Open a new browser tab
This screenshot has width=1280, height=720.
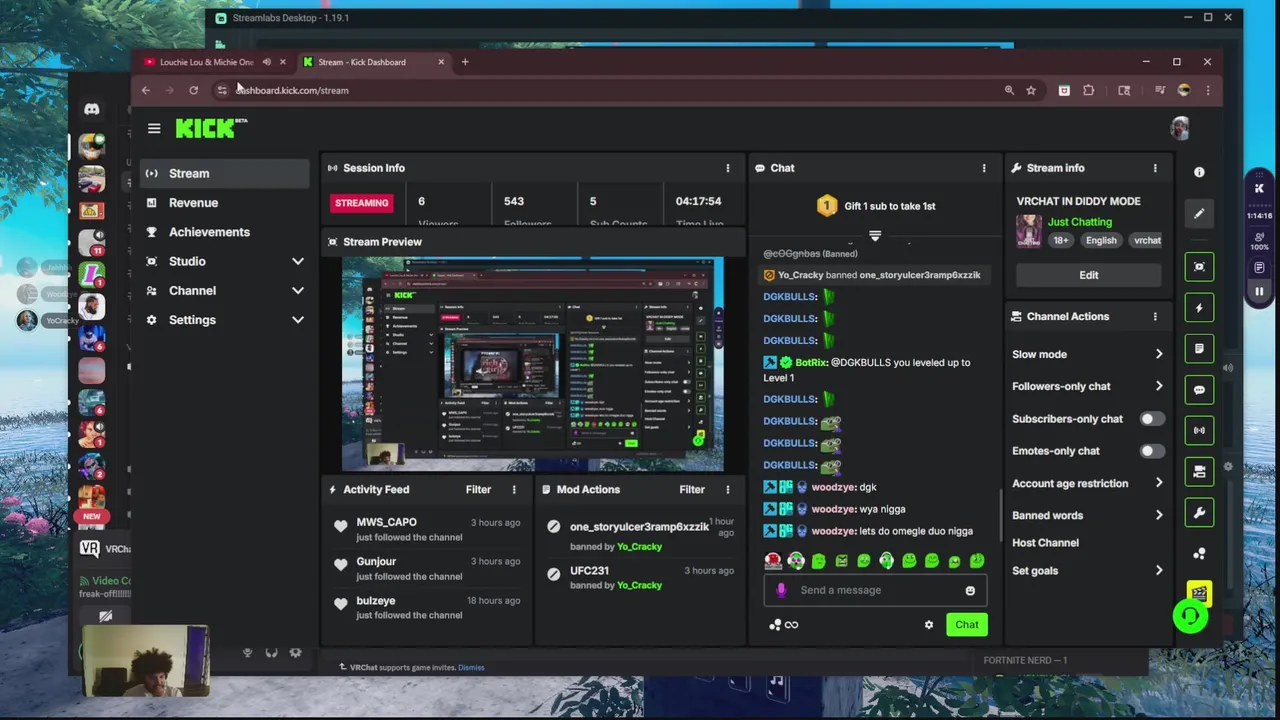pyautogui.click(x=465, y=62)
